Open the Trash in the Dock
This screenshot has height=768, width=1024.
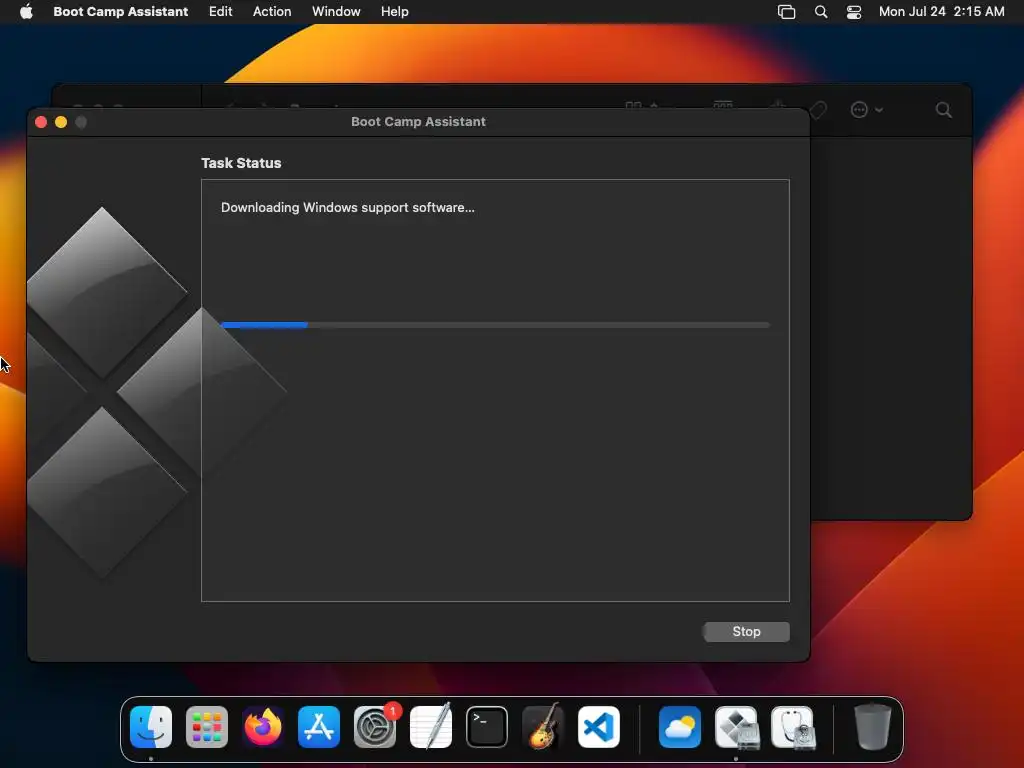click(x=872, y=727)
